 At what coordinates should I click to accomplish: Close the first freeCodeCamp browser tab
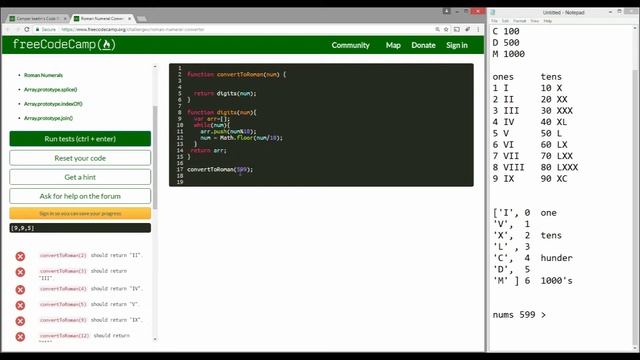65,19
